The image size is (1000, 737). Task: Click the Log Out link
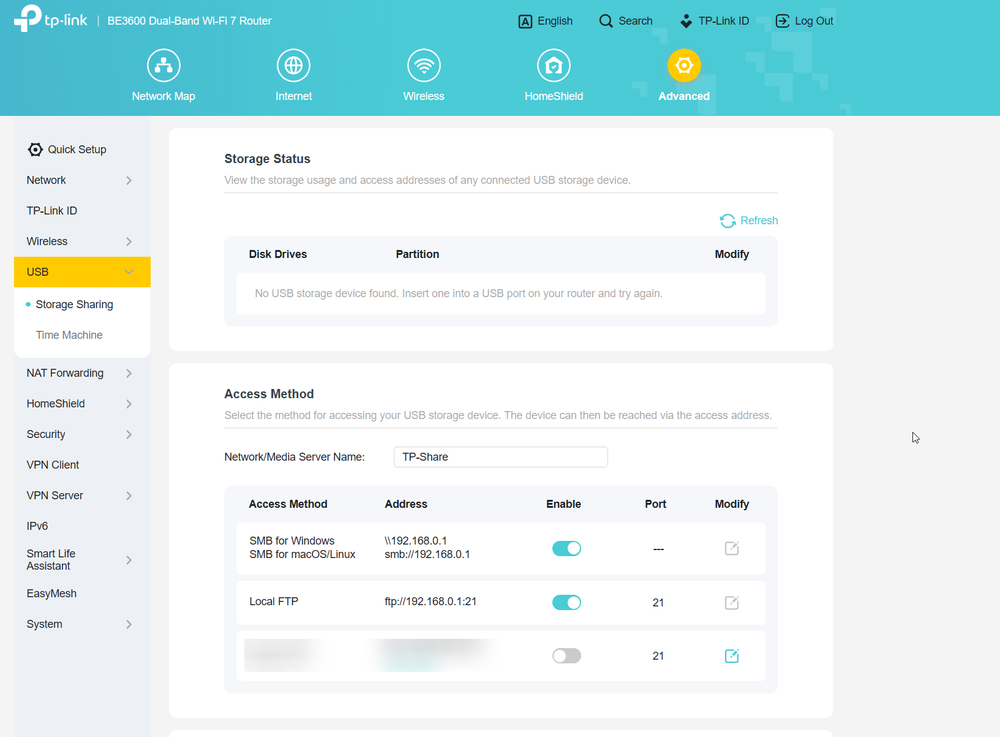(x=804, y=21)
